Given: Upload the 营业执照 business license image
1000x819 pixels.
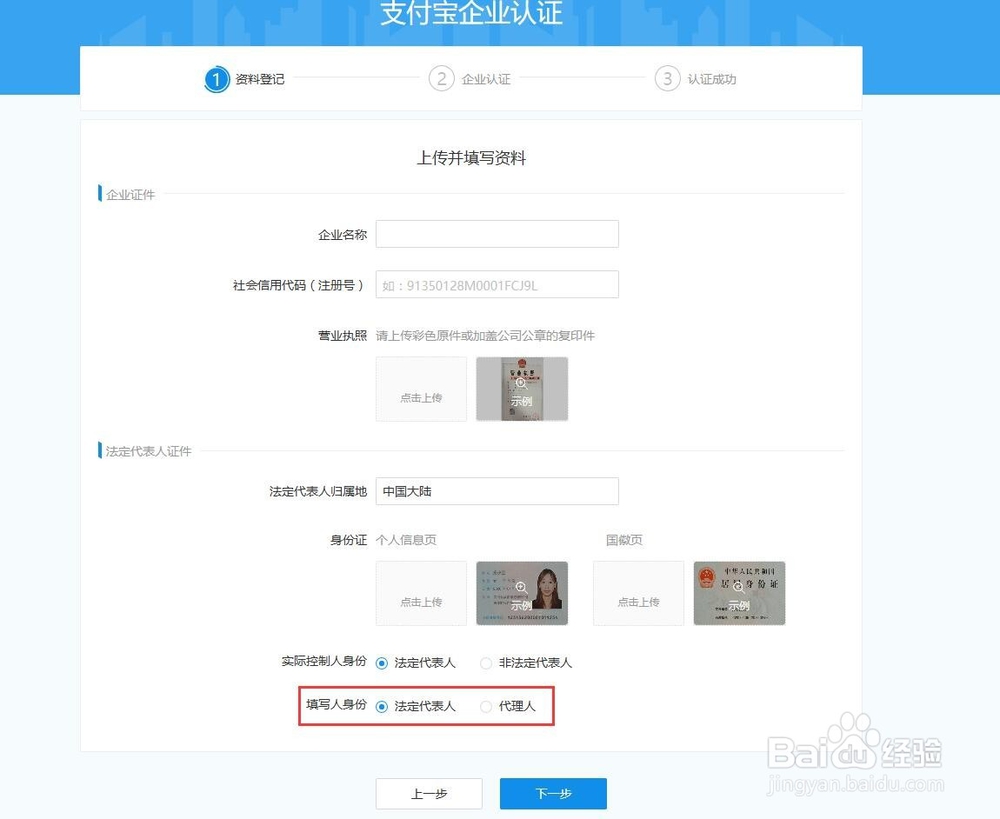Looking at the screenshot, I should [421, 389].
